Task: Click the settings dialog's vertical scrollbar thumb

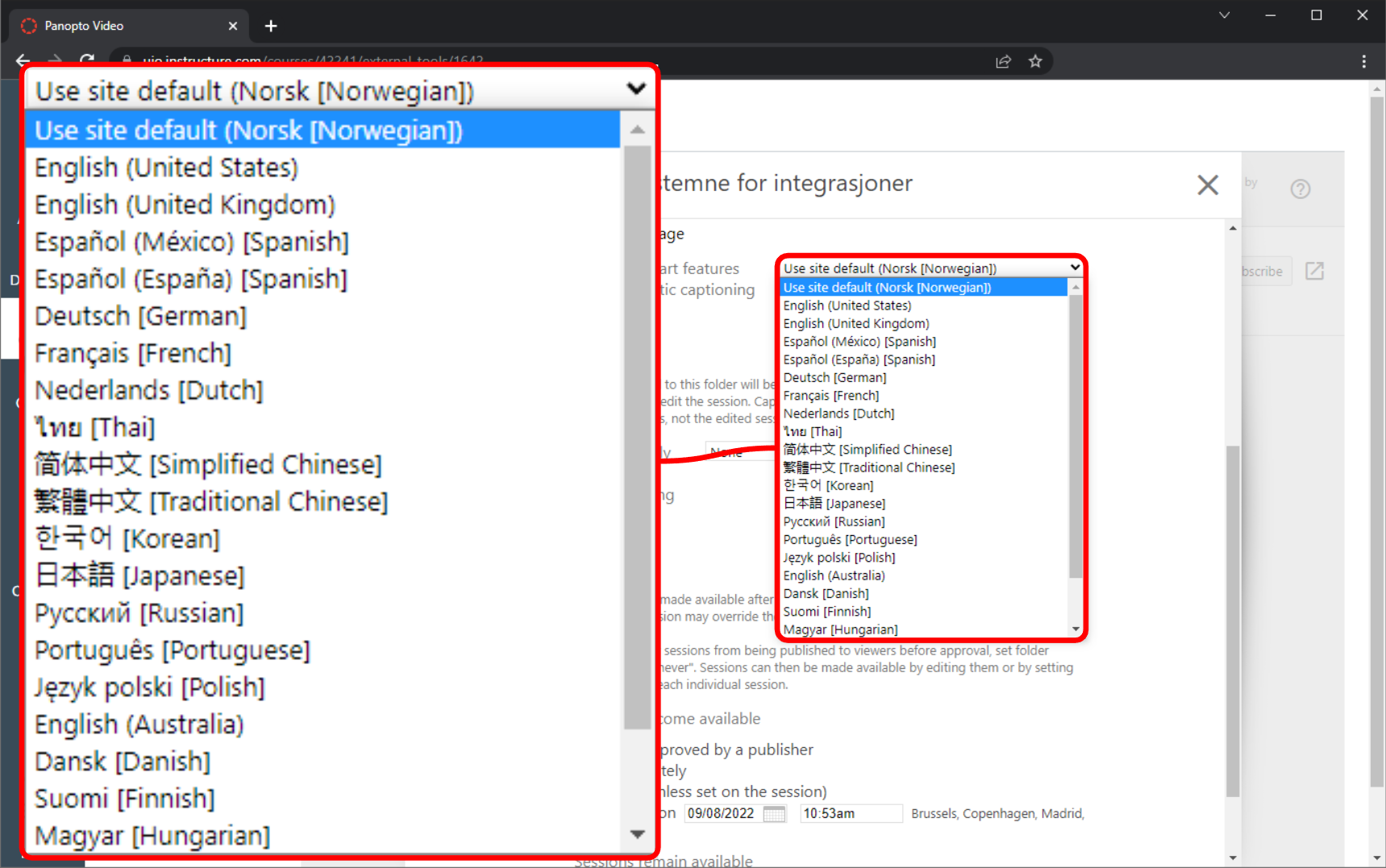Action: (1233, 621)
